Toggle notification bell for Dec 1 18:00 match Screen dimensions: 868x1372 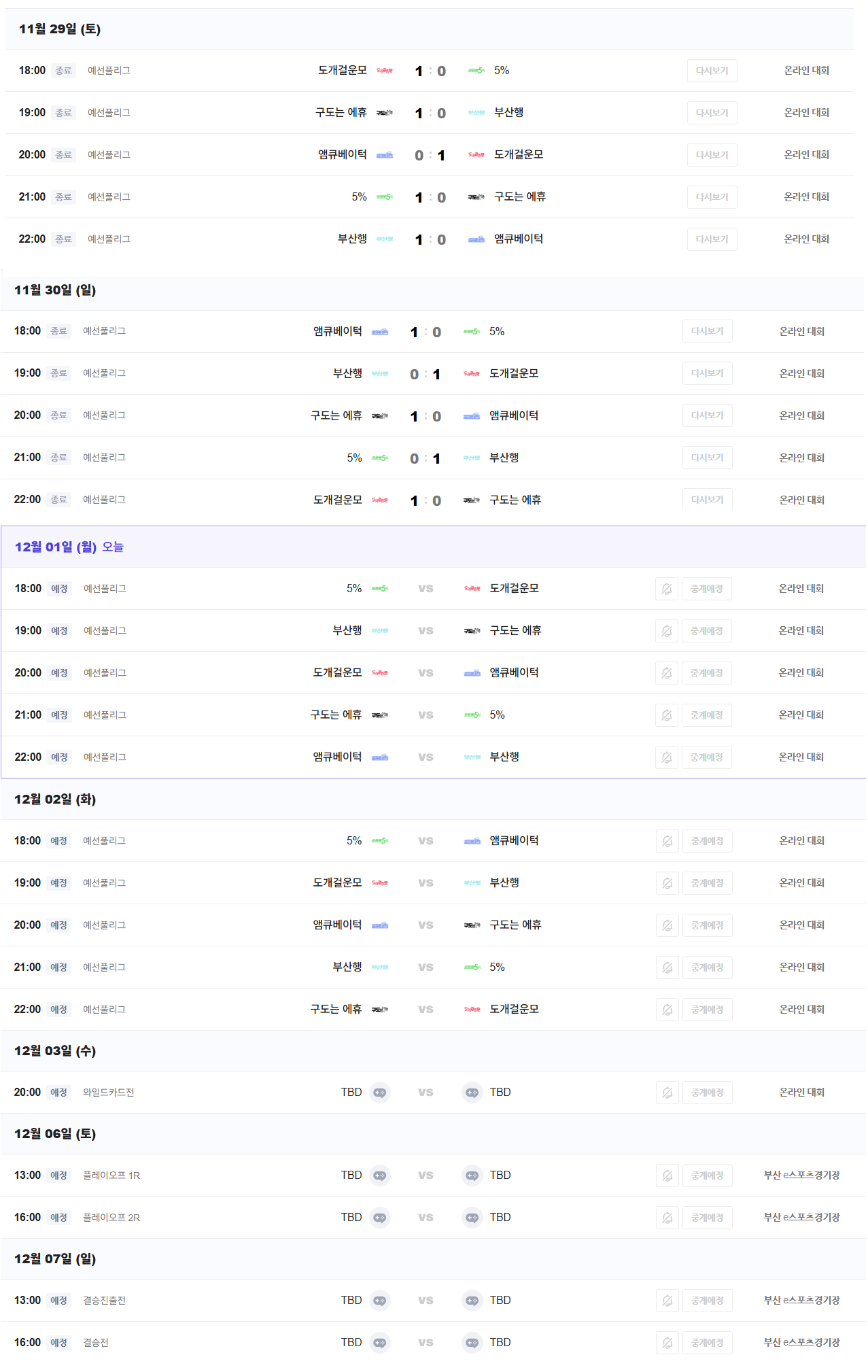667,589
